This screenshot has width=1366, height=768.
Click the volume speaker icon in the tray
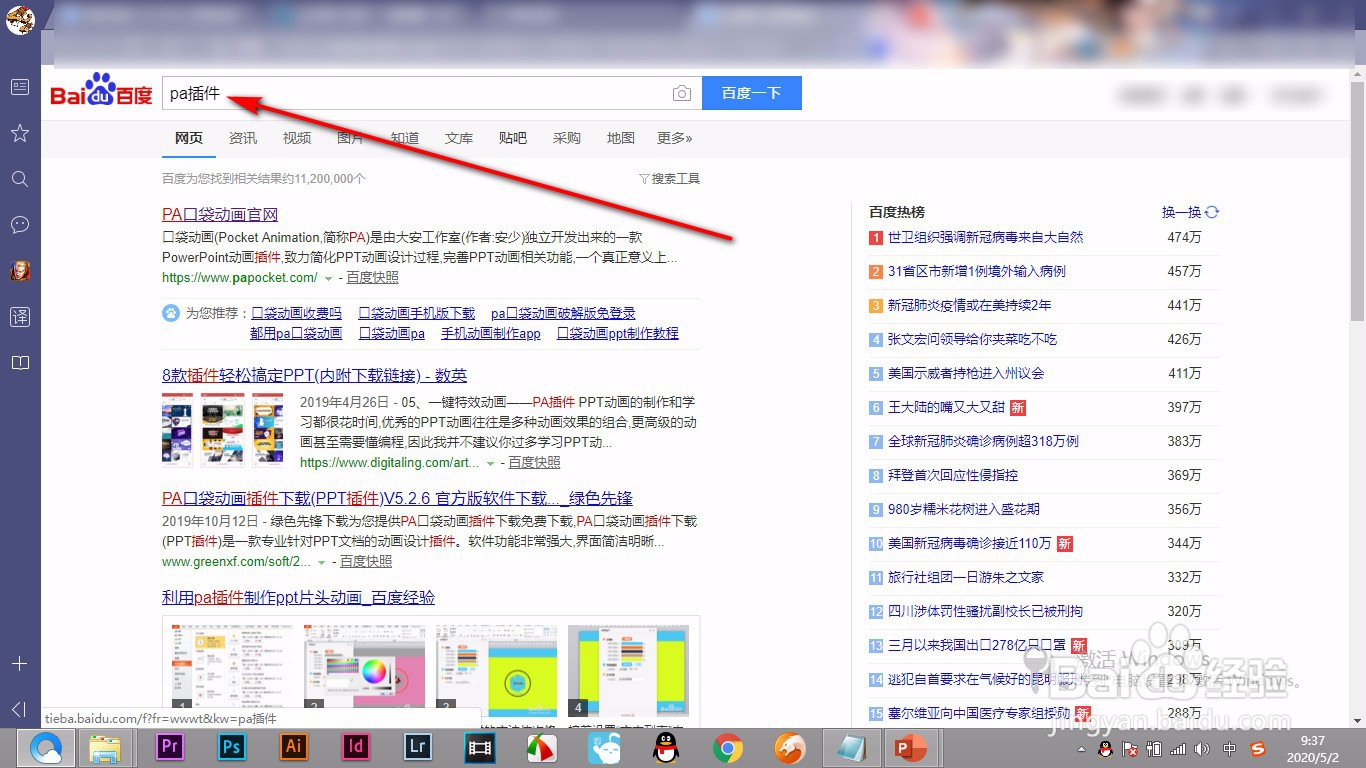coord(1202,749)
